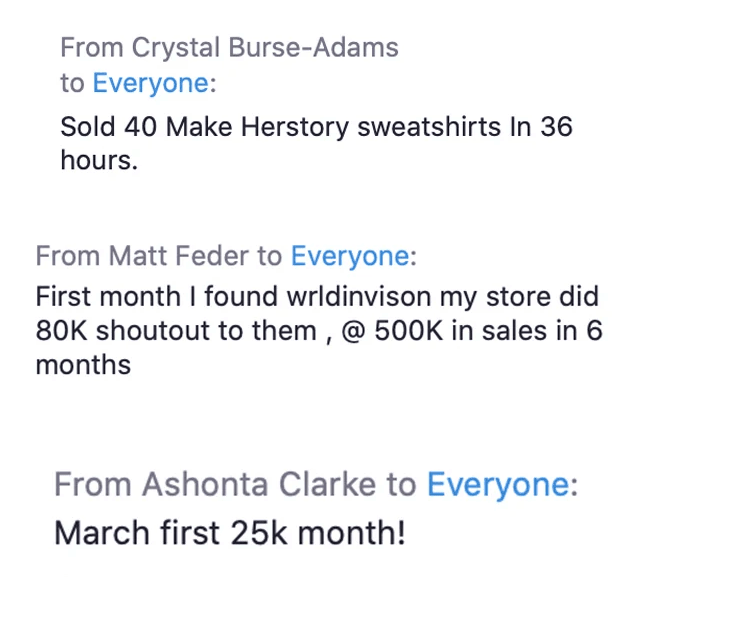Select the sender name Crystal Burse-Adams
This screenshot has width=737, height=638.
[x=265, y=47]
